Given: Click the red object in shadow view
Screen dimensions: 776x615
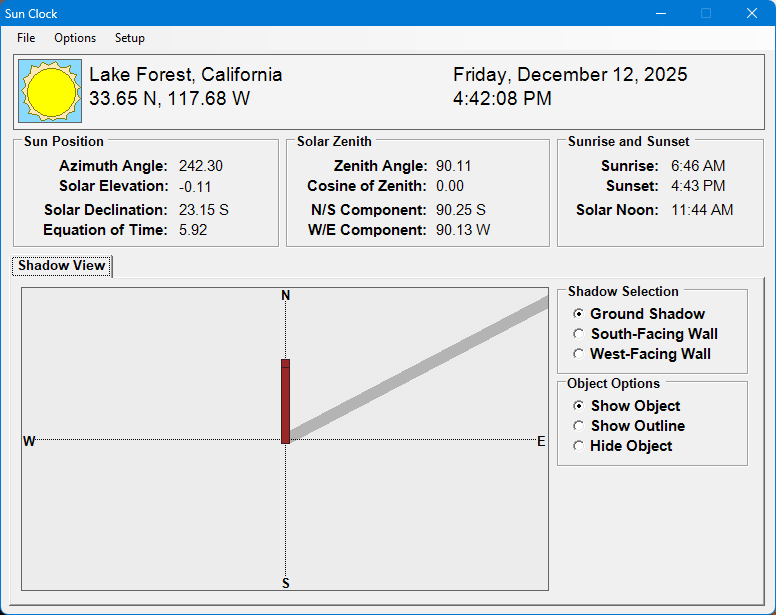Looking at the screenshot, I should point(285,400).
